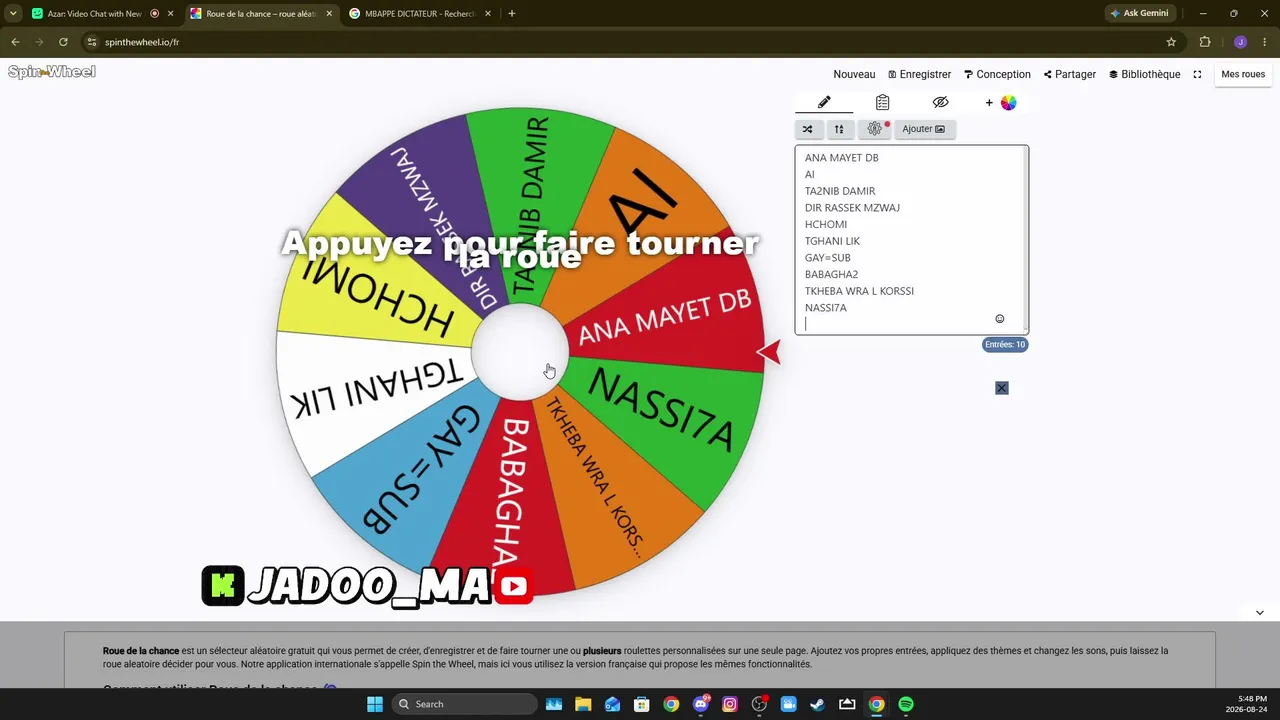This screenshot has width=1280, height=720.
Task: Open Outlook from the taskbar
Action: click(612, 704)
